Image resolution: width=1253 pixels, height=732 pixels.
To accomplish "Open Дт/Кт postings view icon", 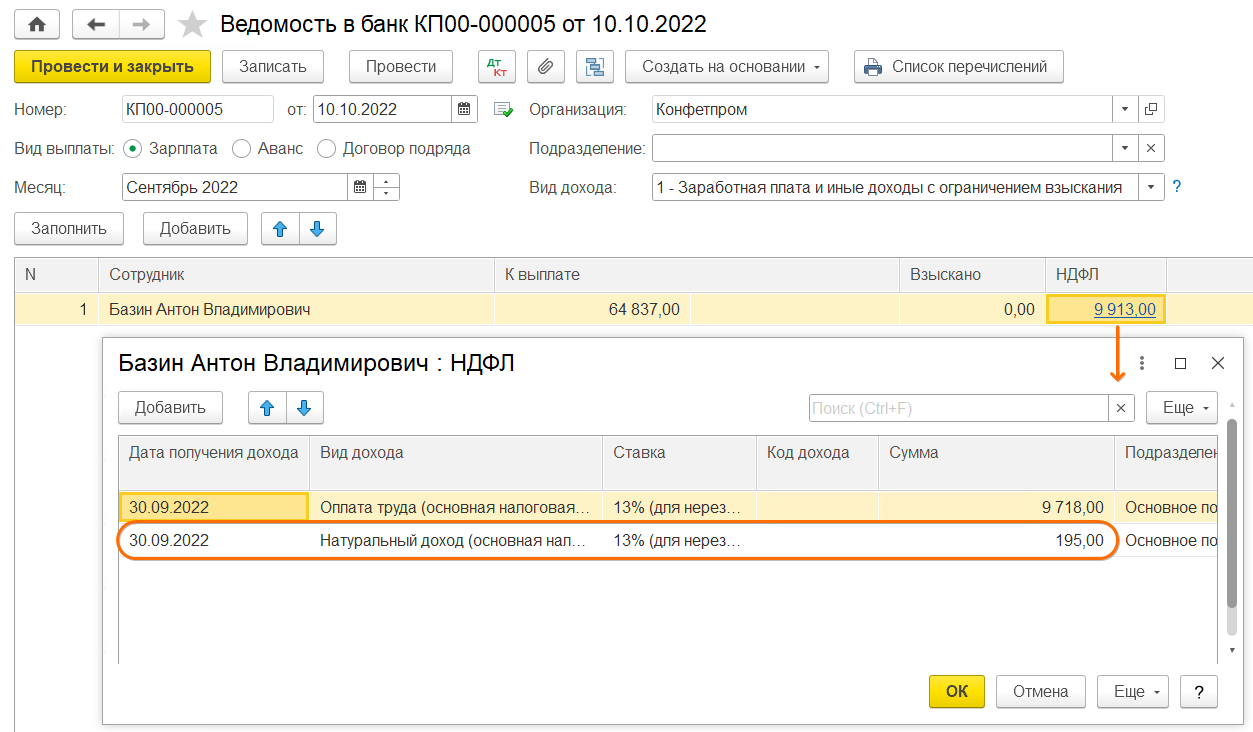I will 495,67.
